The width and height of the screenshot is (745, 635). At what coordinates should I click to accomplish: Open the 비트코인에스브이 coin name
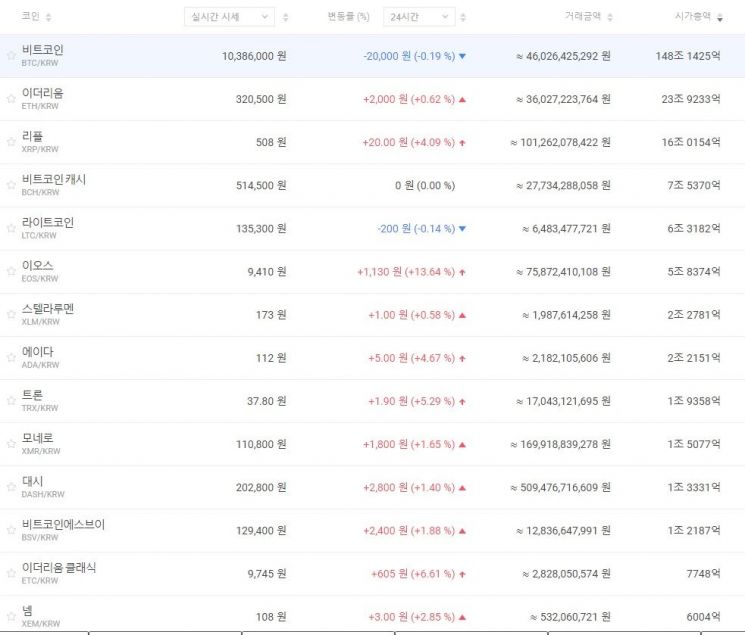pyautogui.click(x=63, y=525)
